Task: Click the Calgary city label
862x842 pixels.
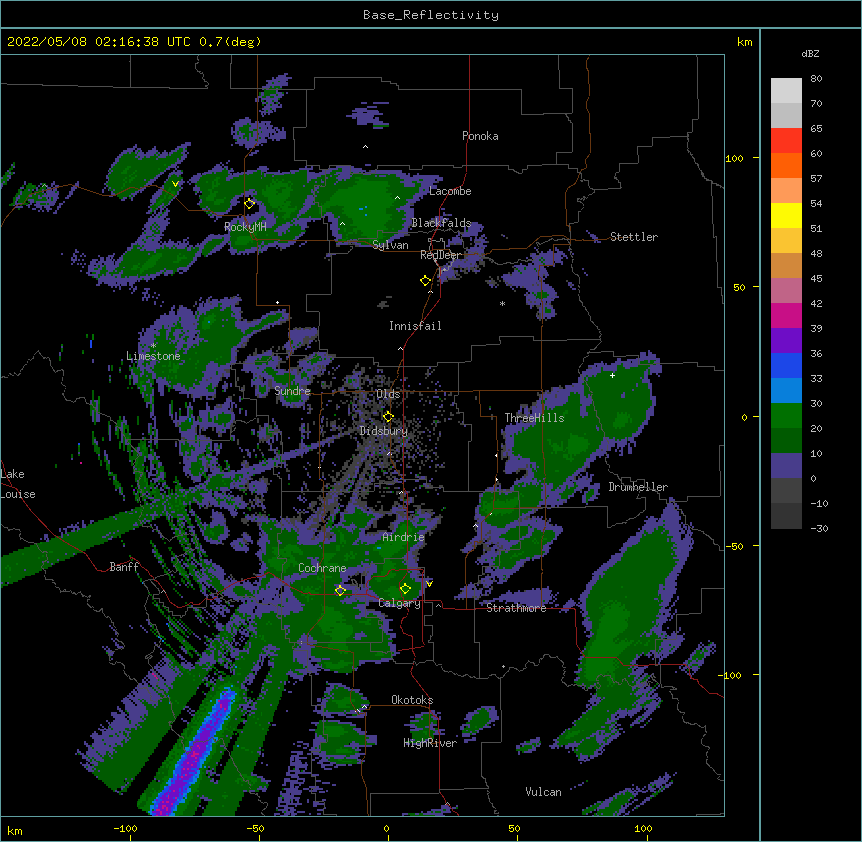Action: pyautogui.click(x=399, y=603)
